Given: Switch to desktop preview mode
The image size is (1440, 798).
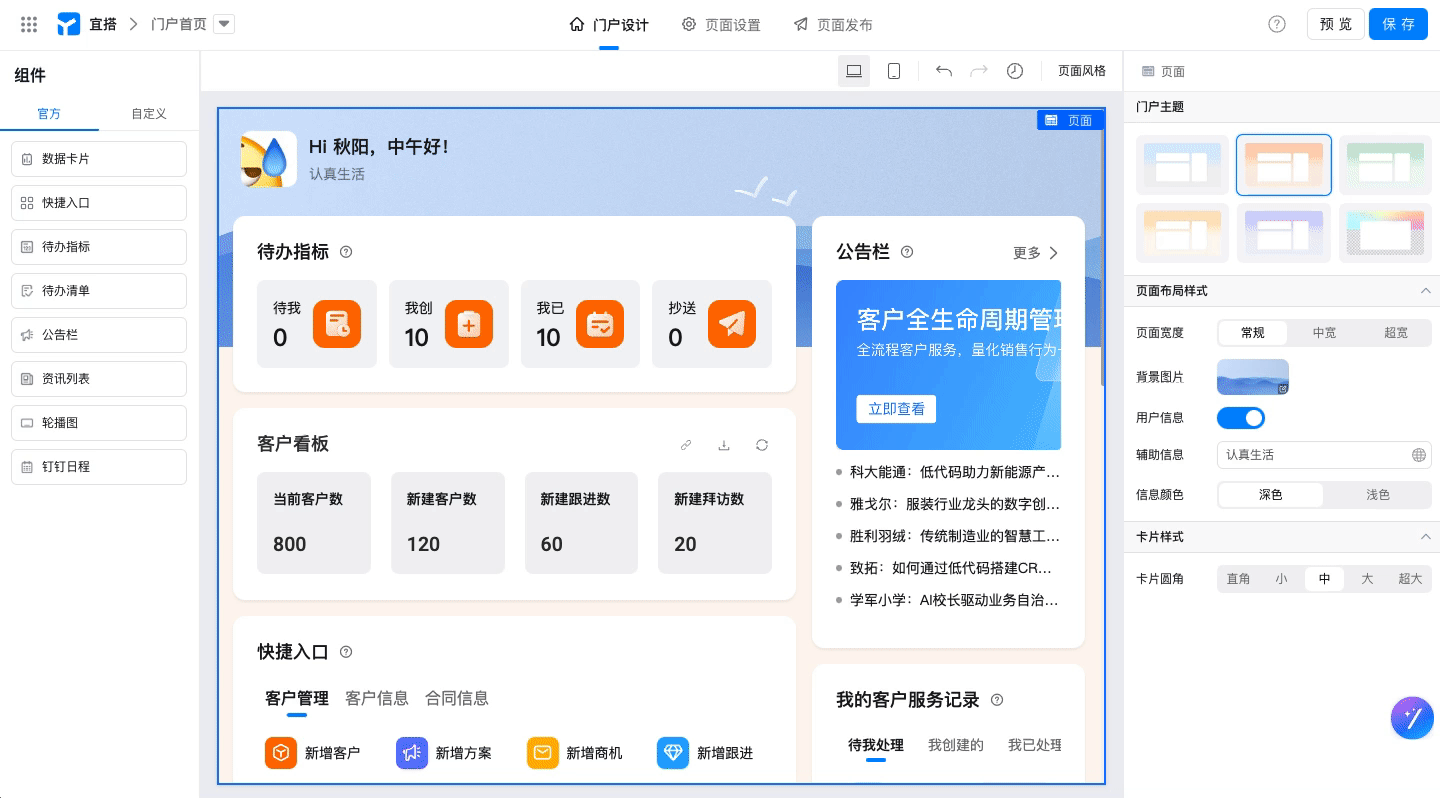Looking at the screenshot, I should pyautogui.click(x=854, y=71).
